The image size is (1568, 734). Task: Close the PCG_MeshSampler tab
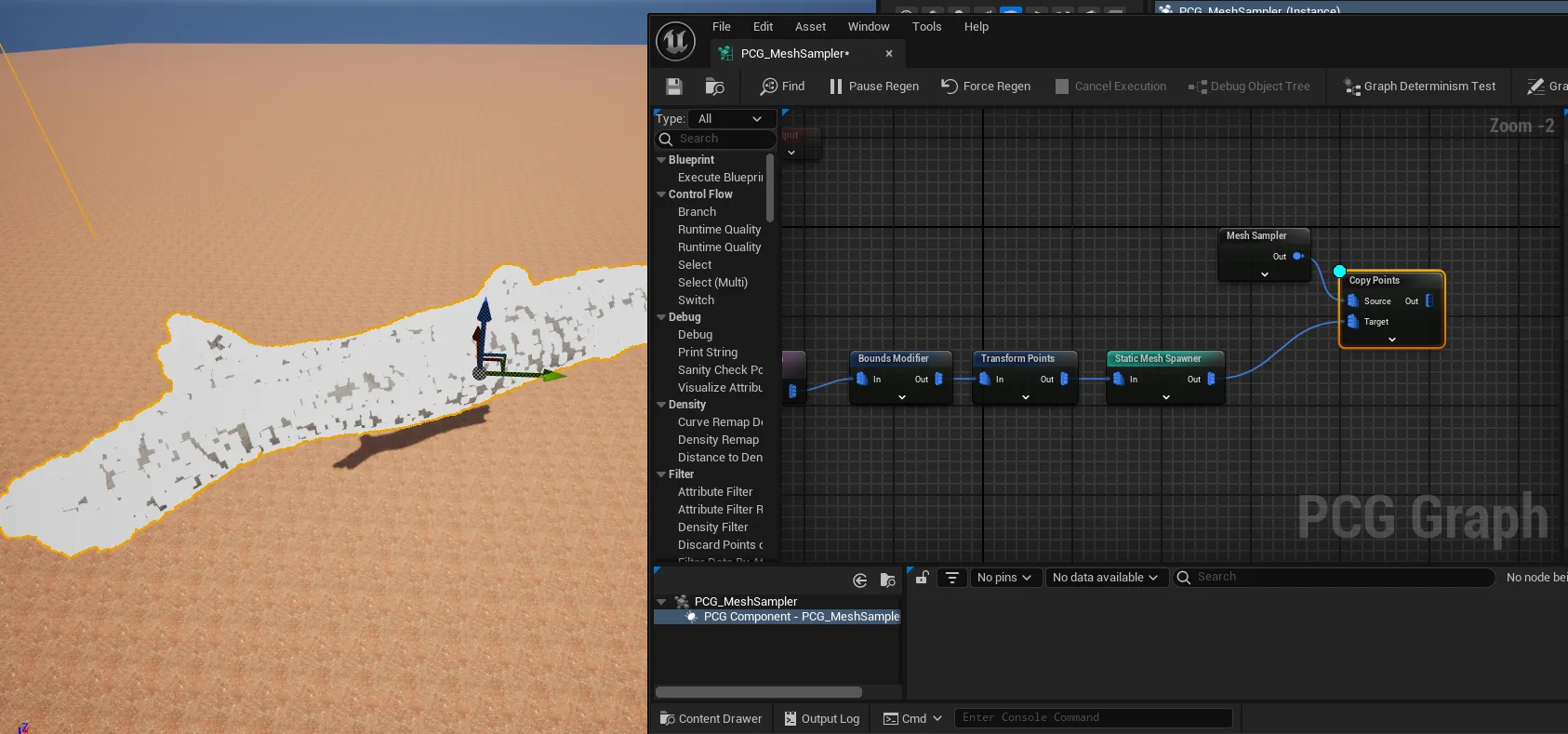coord(889,54)
